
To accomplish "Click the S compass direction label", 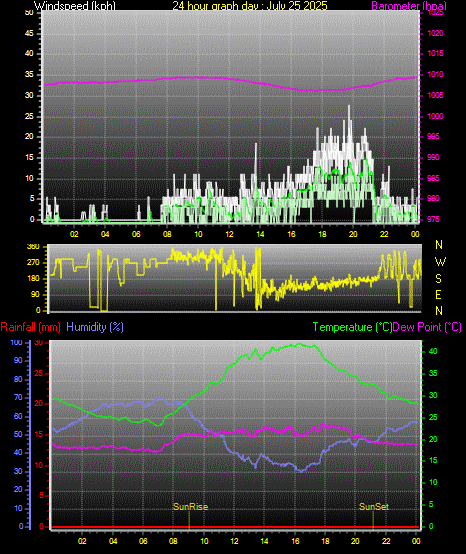I will (438, 279).
